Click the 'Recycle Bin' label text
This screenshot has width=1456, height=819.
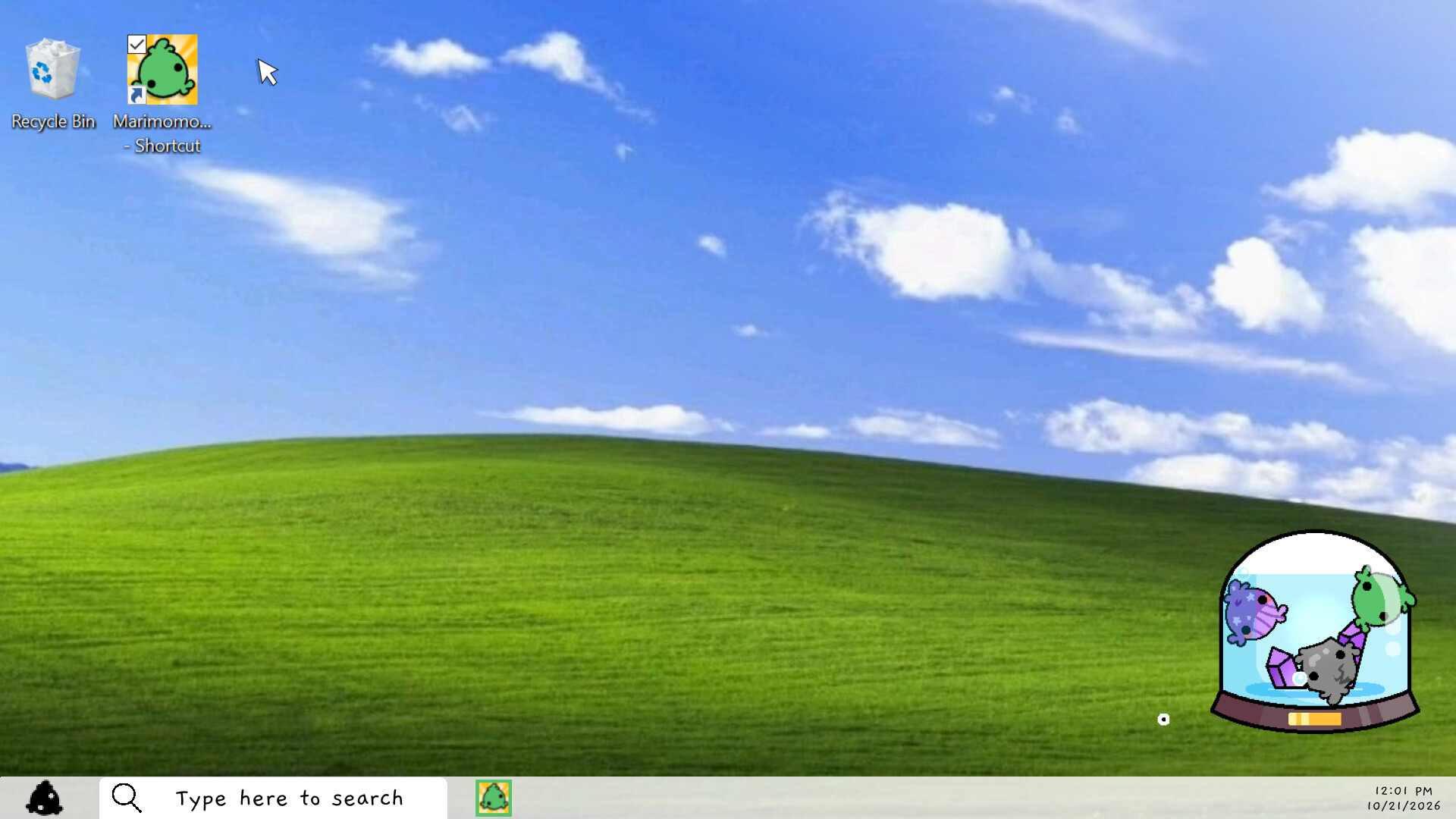[x=53, y=121]
